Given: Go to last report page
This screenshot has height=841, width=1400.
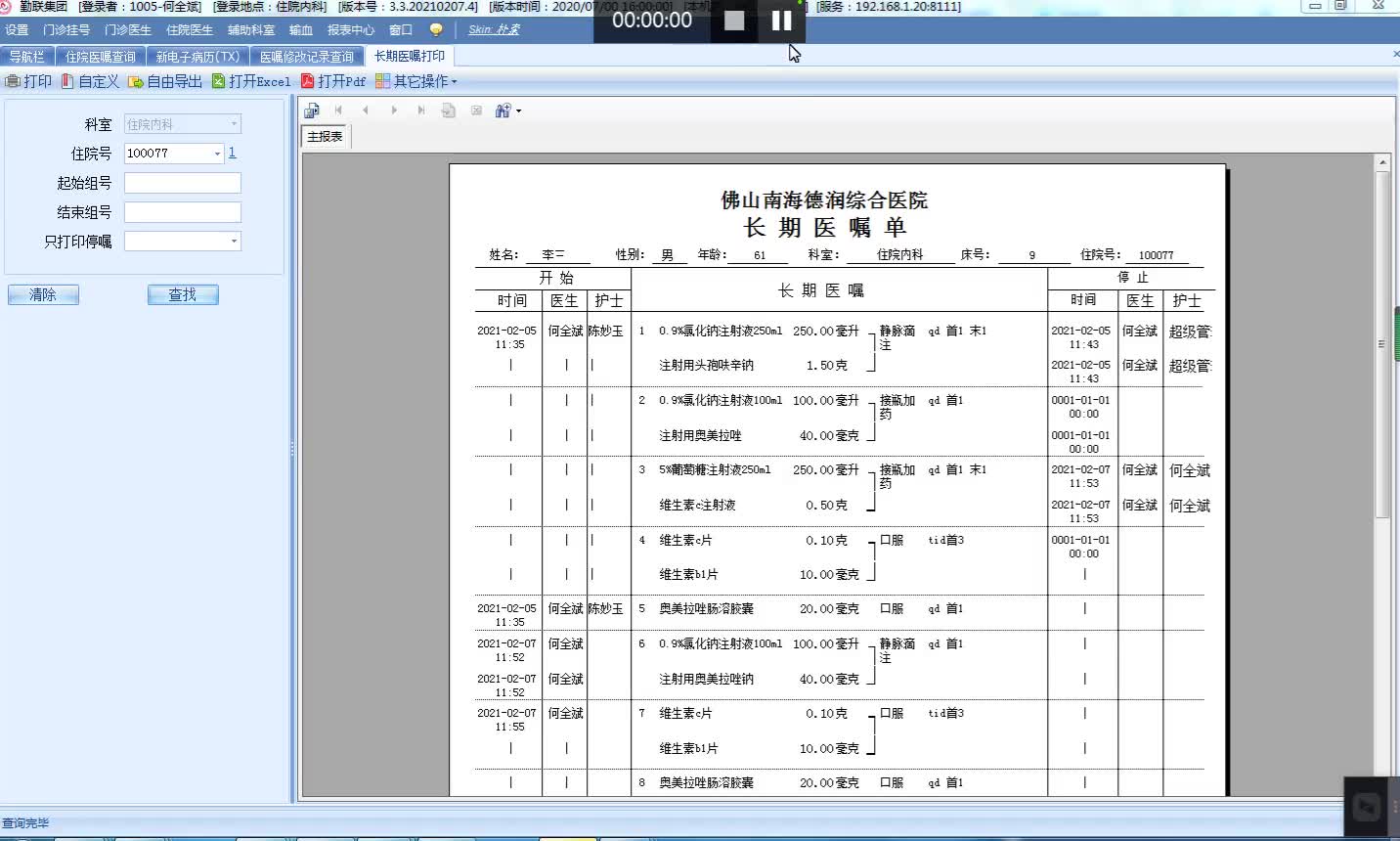Looking at the screenshot, I should click(x=421, y=111).
